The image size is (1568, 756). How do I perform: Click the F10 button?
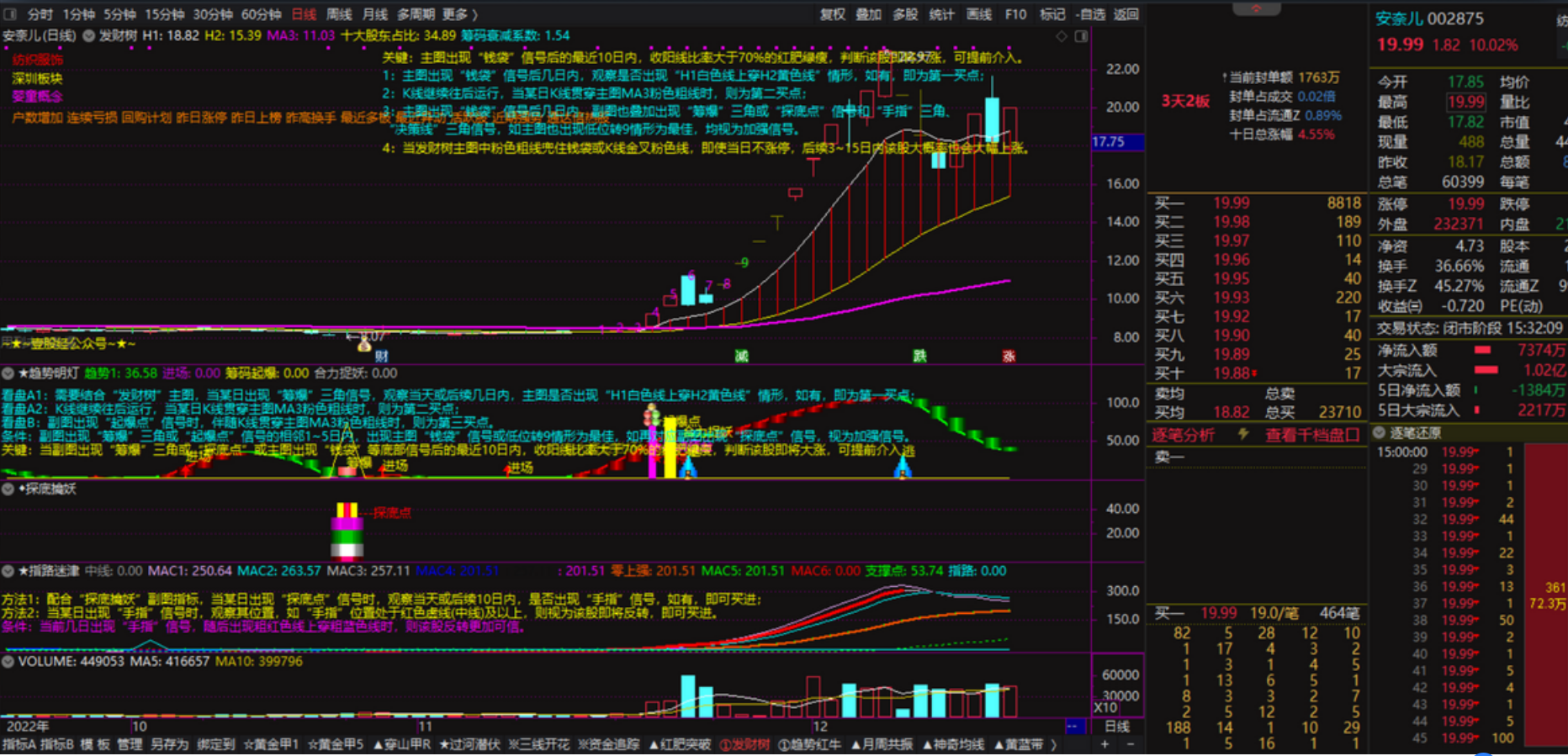tap(1015, 14)
